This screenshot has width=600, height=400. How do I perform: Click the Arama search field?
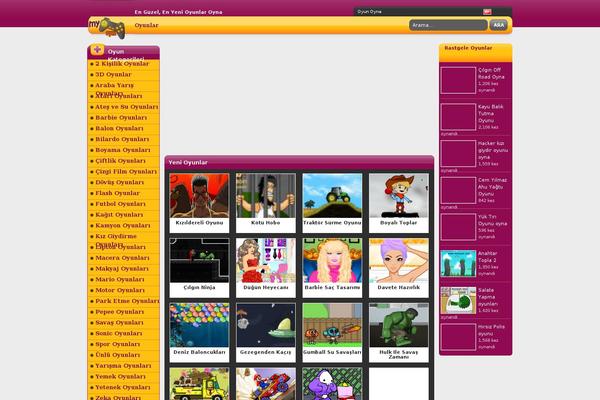pos(448,25)
